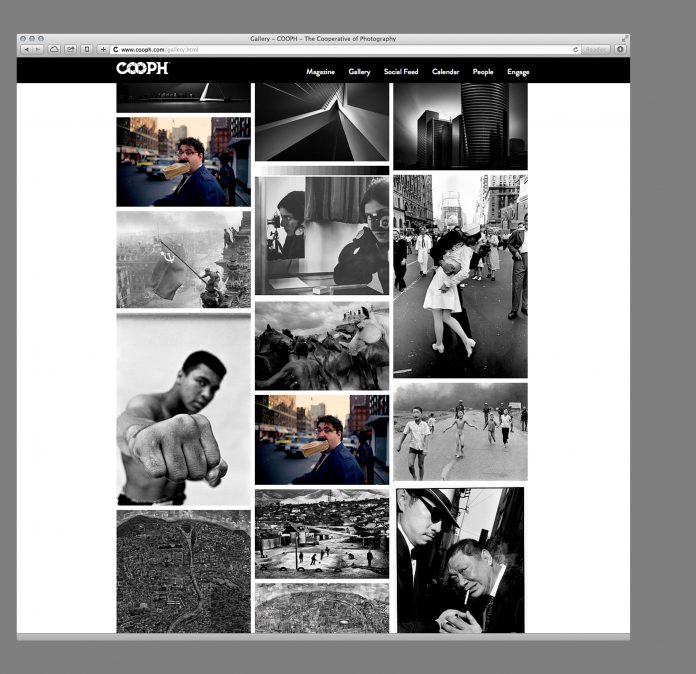Select the Engage navigation item
Image resolution: width=696 pixels, height=674 pixels.
pyautogui.click(x=518, y=72)
